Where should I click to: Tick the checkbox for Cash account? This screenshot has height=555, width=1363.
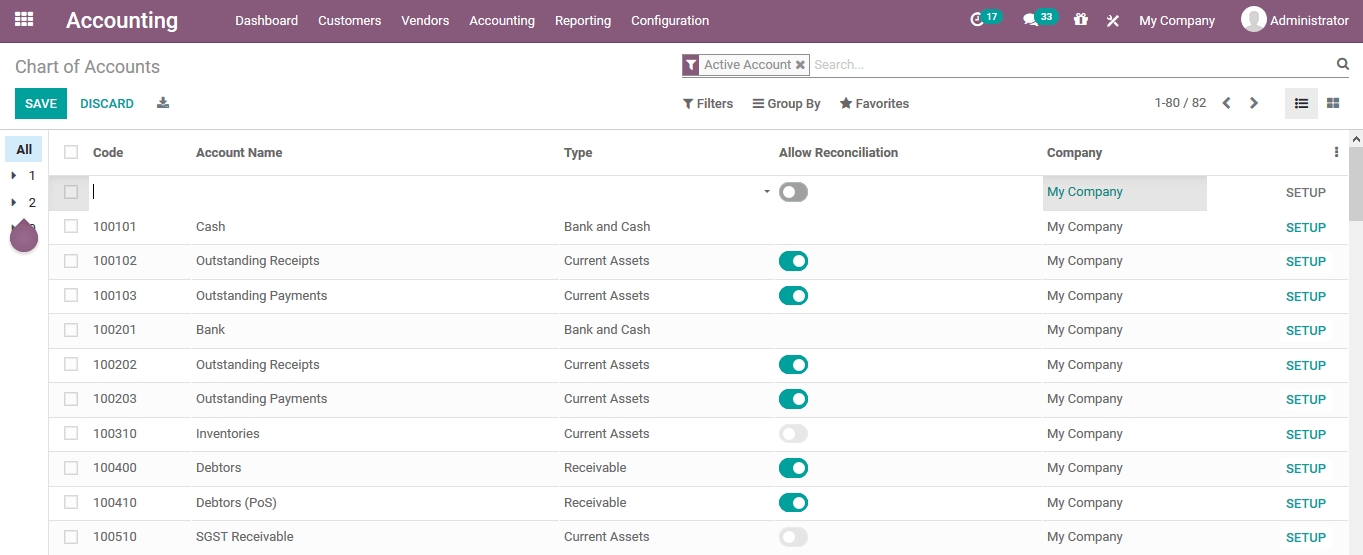(x=71, y=227)
